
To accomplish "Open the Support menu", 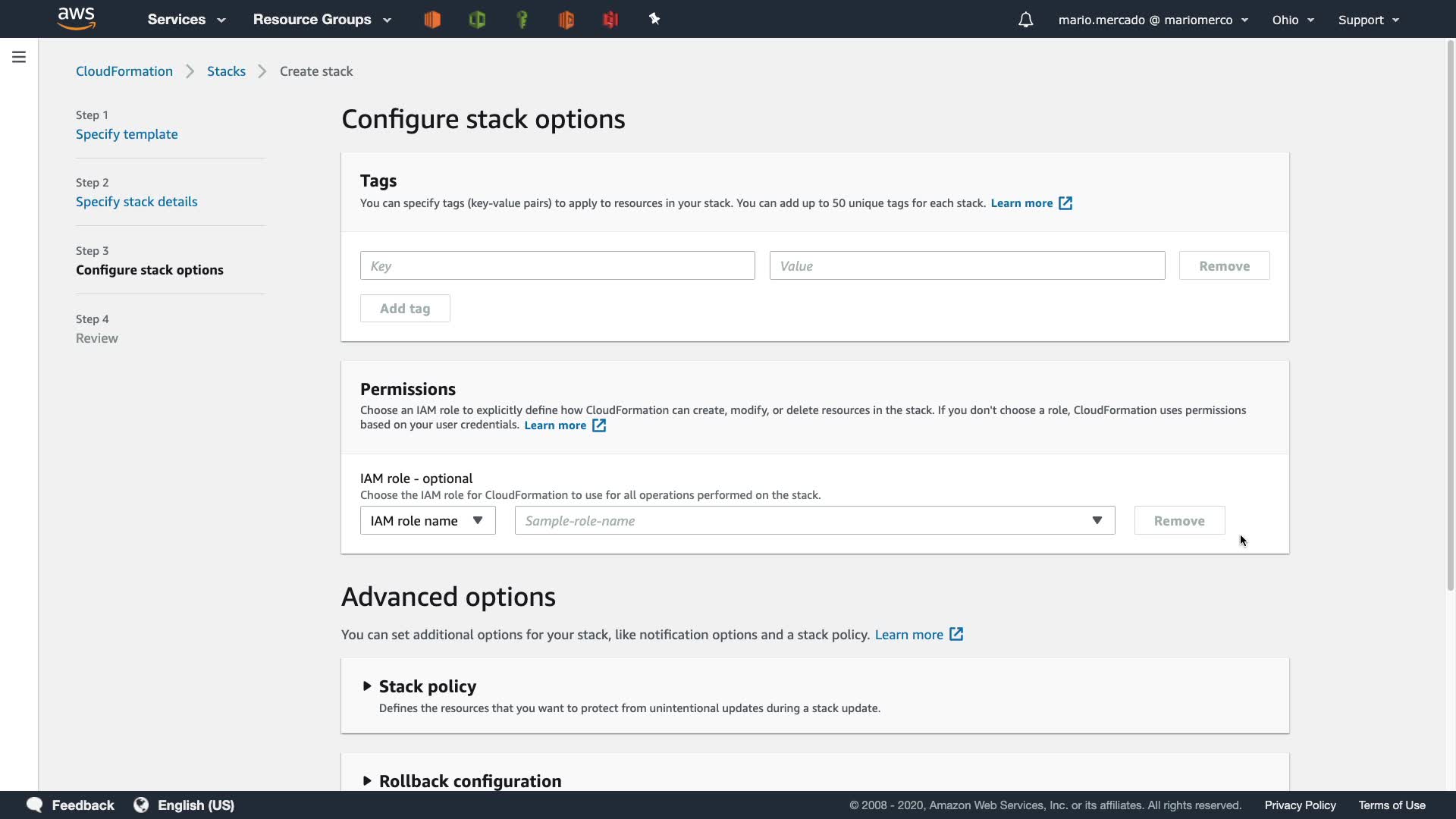I will [x=1368, y=20].
